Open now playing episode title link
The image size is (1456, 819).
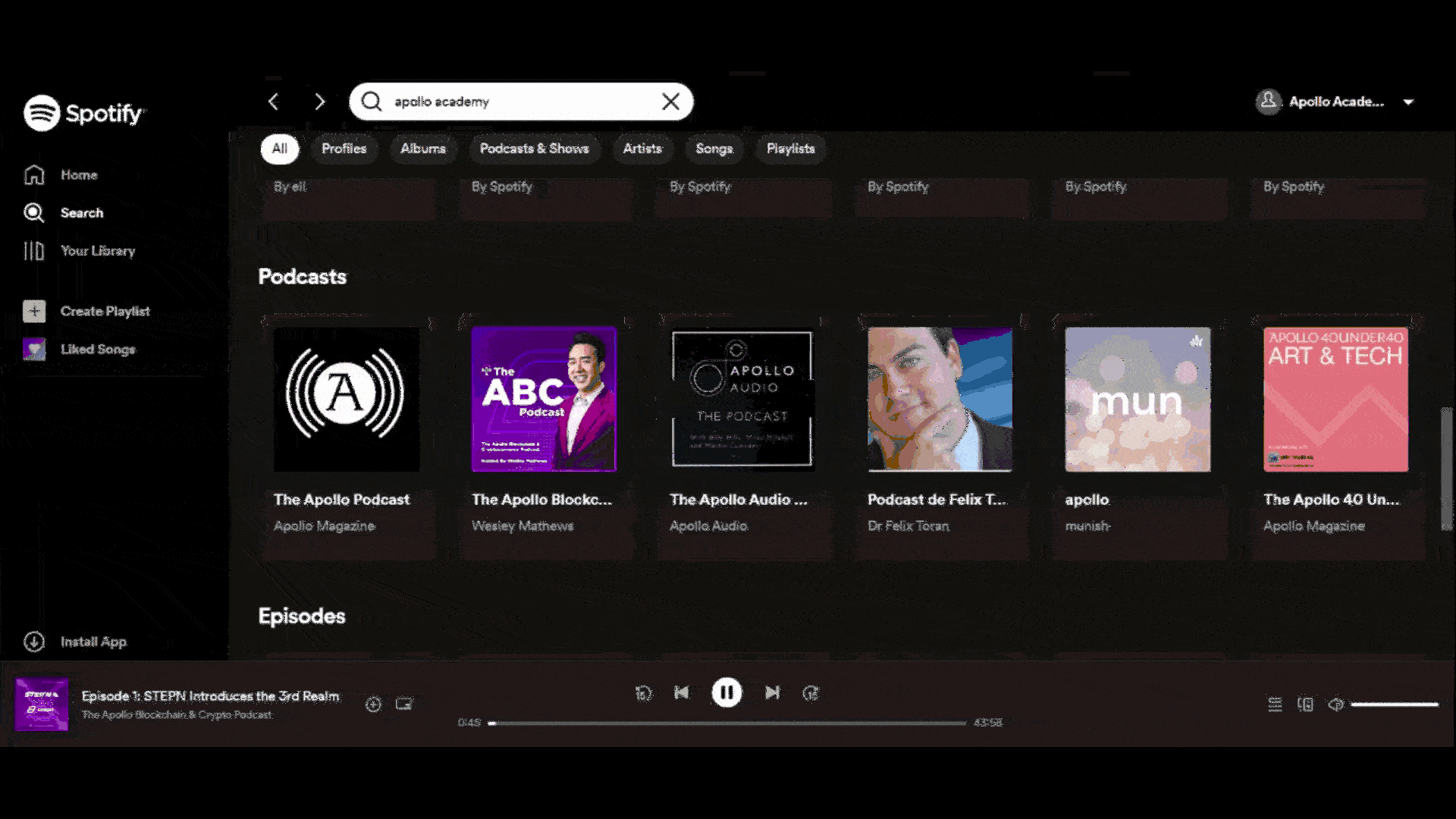[210, 696]
